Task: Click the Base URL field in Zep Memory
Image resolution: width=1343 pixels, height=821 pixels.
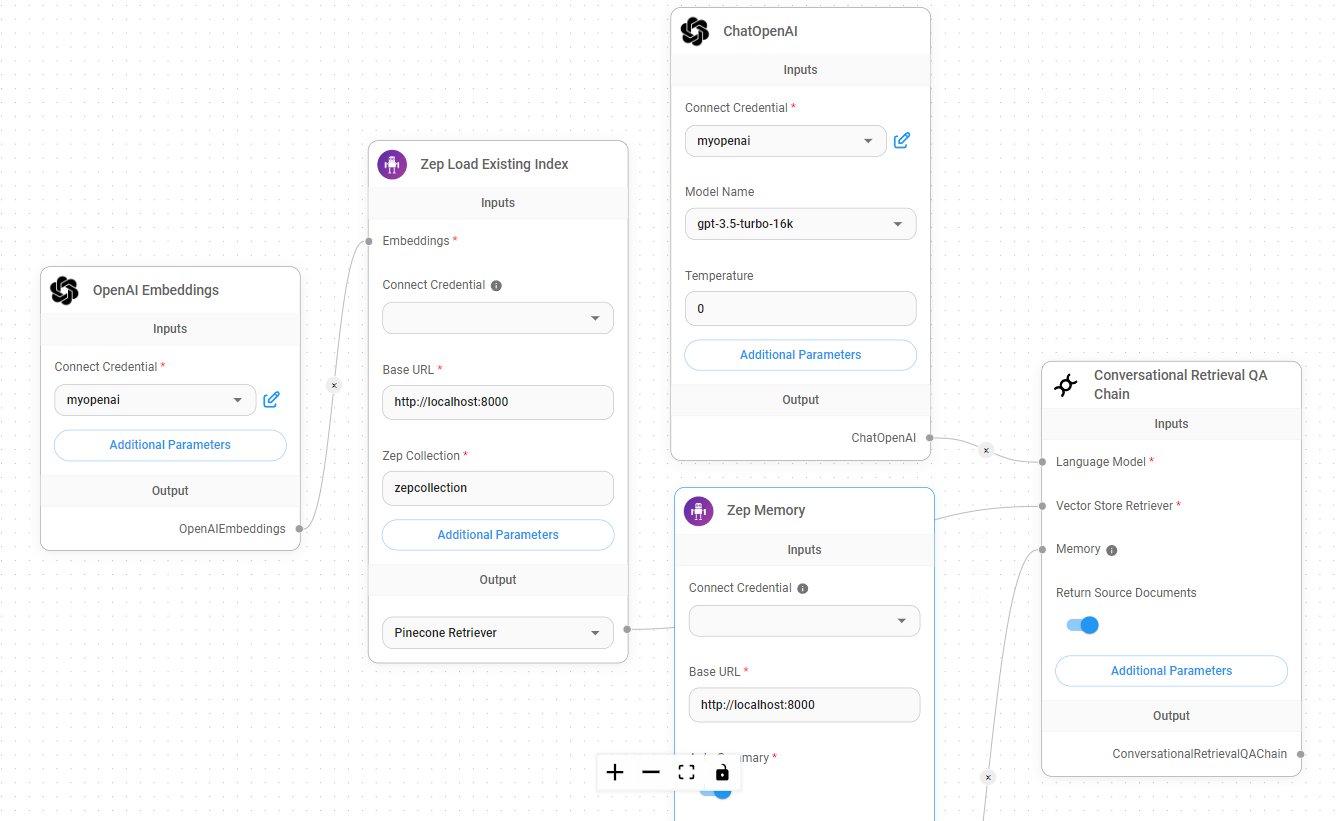Action: point(804,704)
